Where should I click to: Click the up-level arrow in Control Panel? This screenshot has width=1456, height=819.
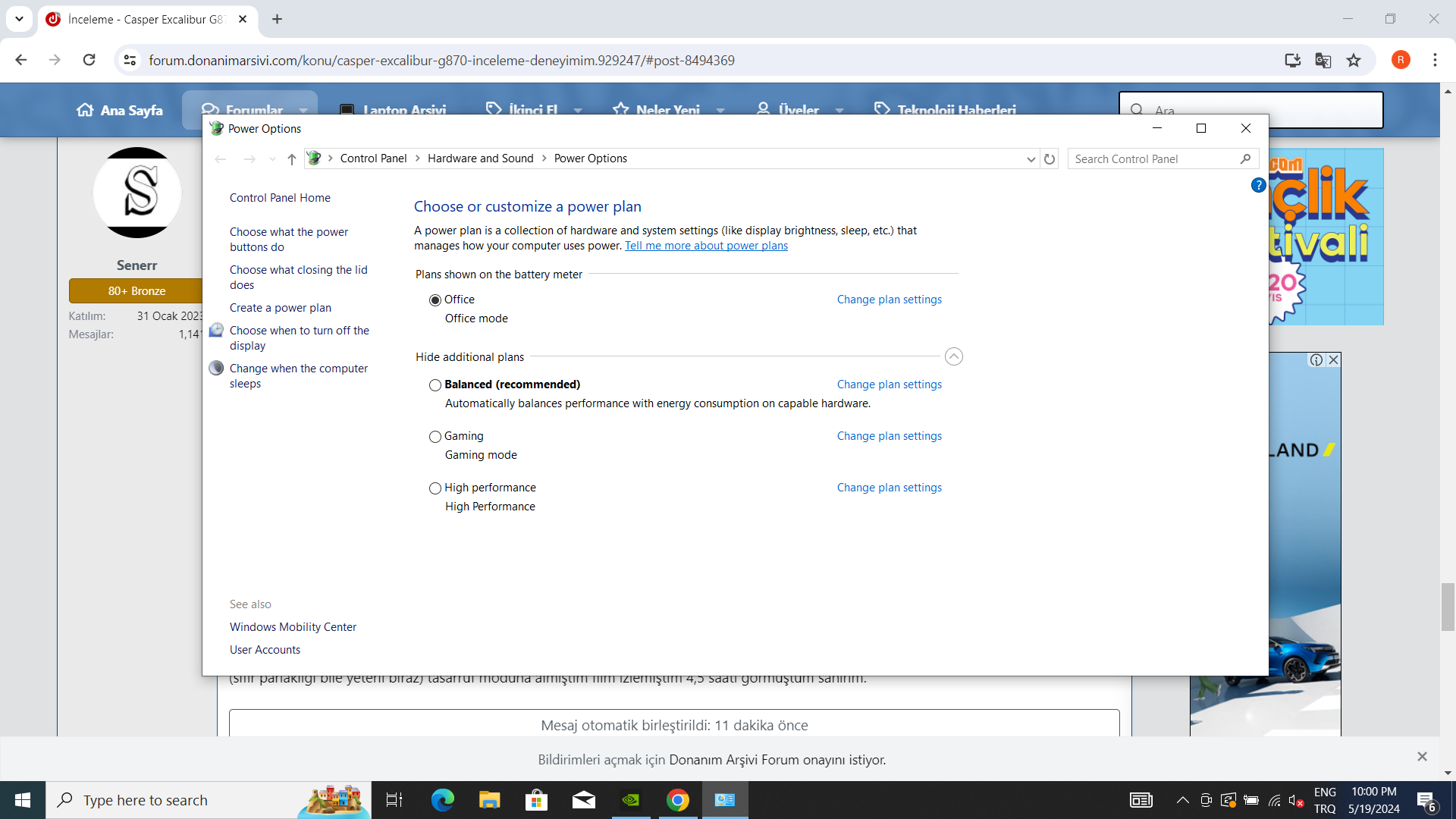click(291, 159)
